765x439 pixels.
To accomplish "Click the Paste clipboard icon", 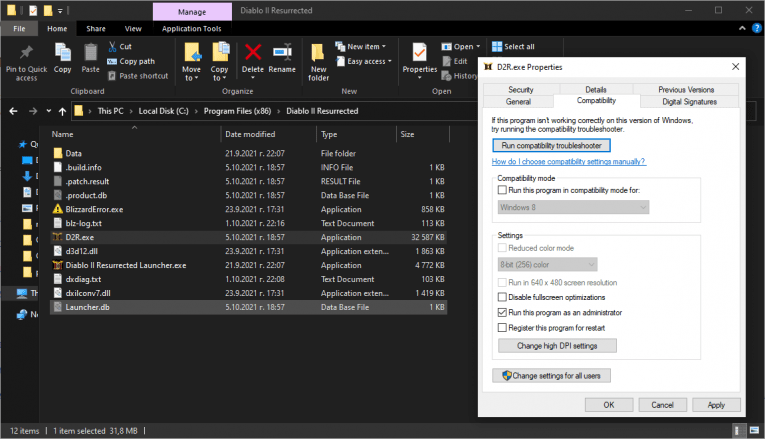I will pos(91,52).
